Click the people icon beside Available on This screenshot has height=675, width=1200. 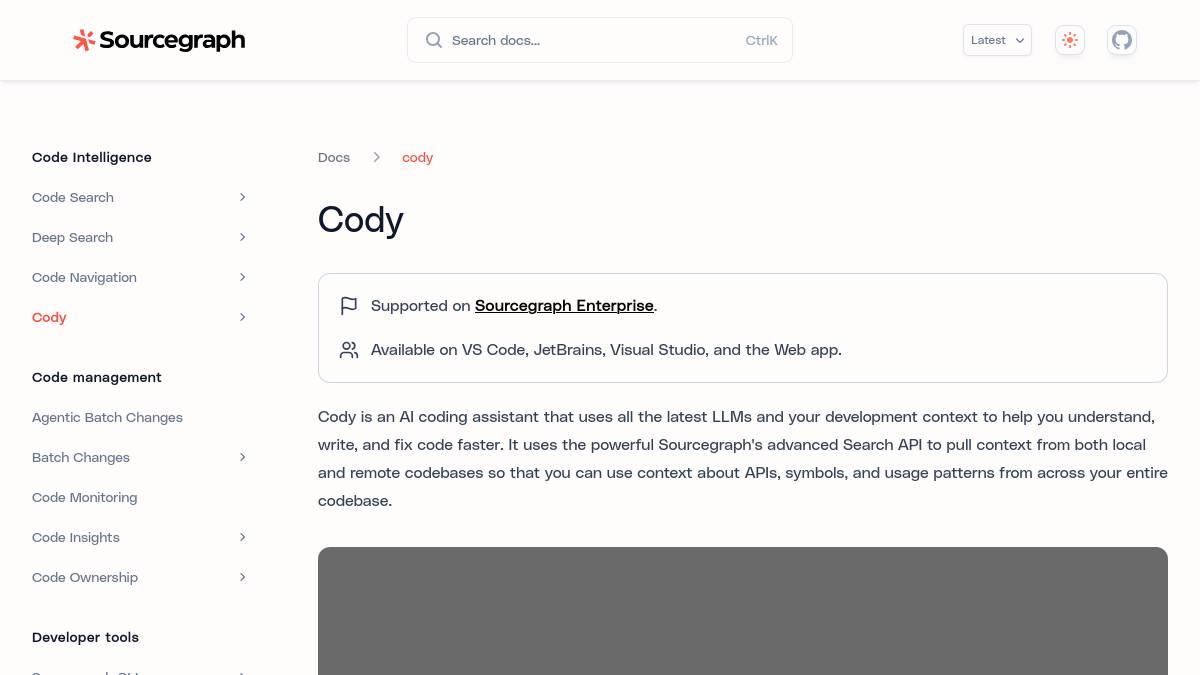point(349,350)
